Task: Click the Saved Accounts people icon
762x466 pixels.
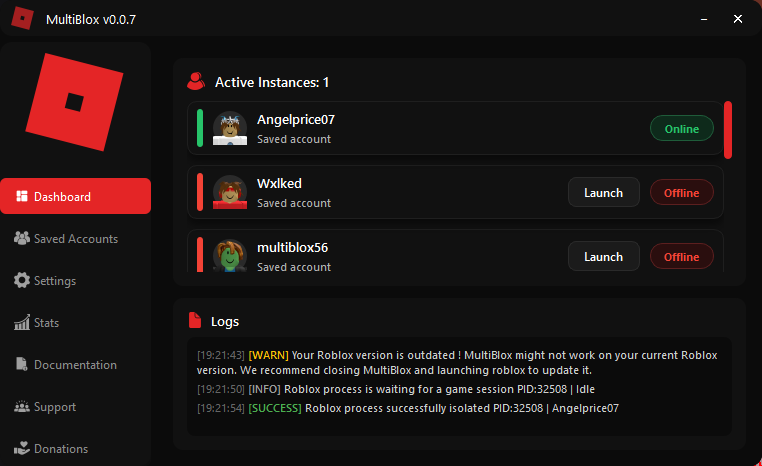Action: (x=22, y=238)
